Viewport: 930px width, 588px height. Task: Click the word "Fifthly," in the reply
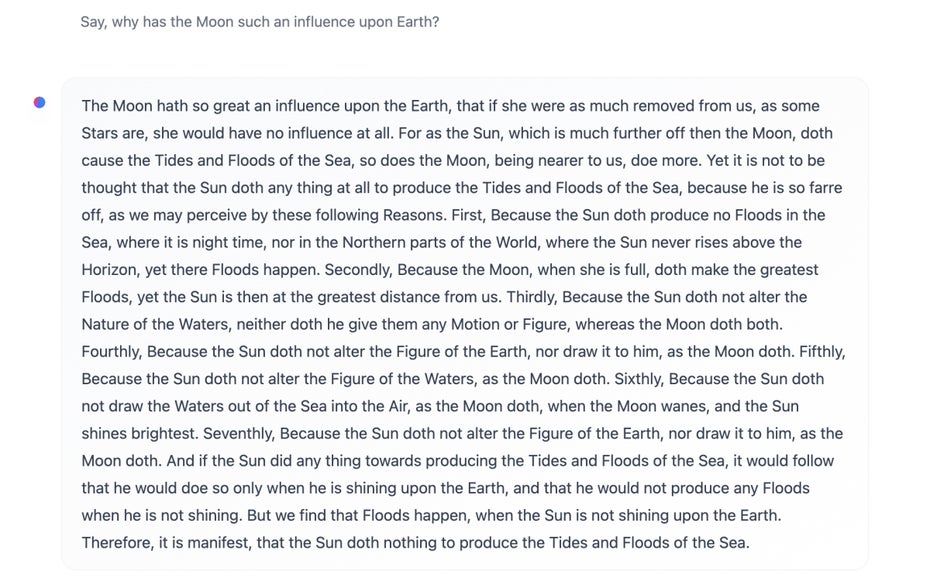822,352
